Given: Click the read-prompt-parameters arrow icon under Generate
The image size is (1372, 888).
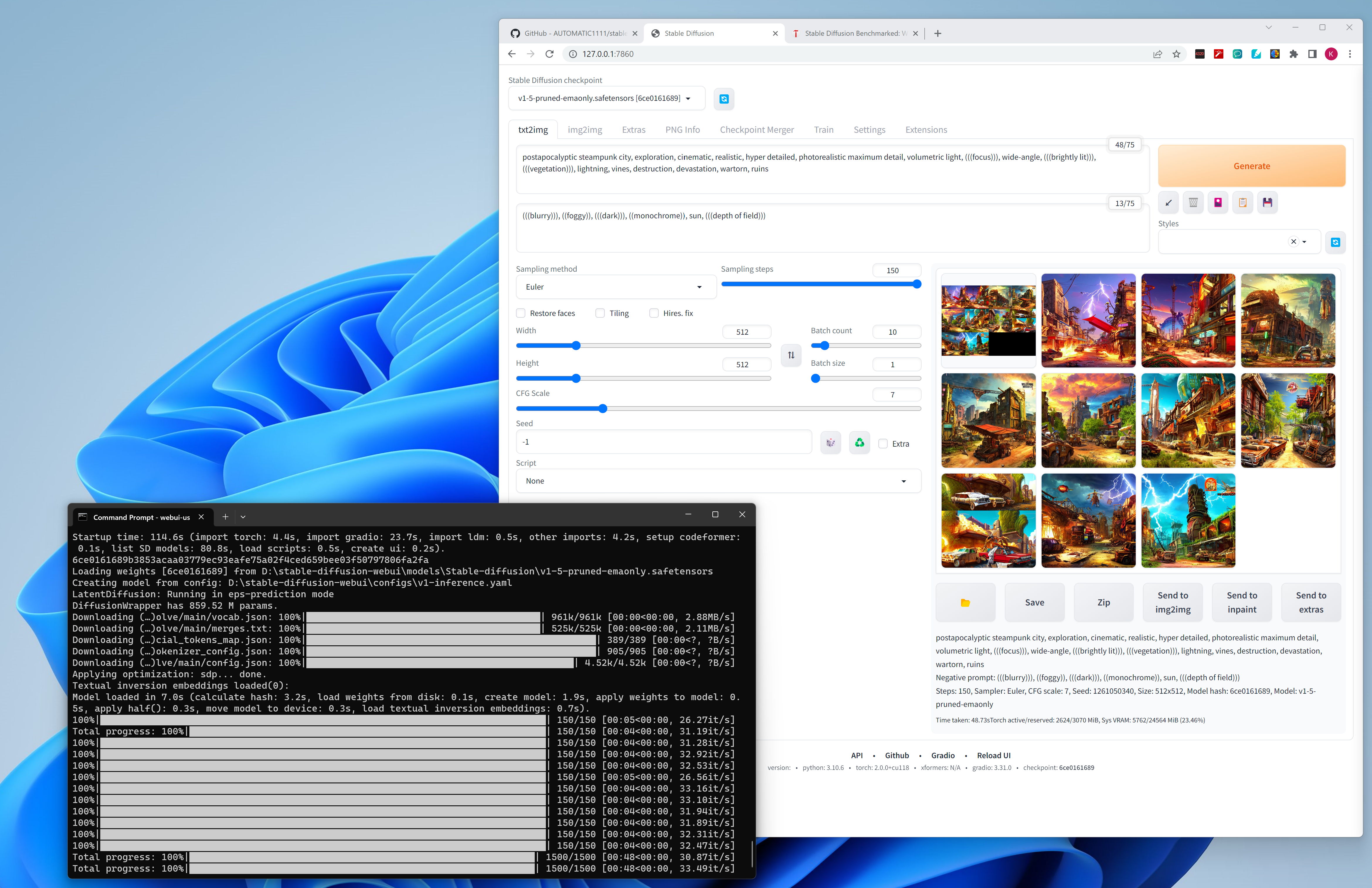Looking at the screenshot, I should click(1168, 203).
